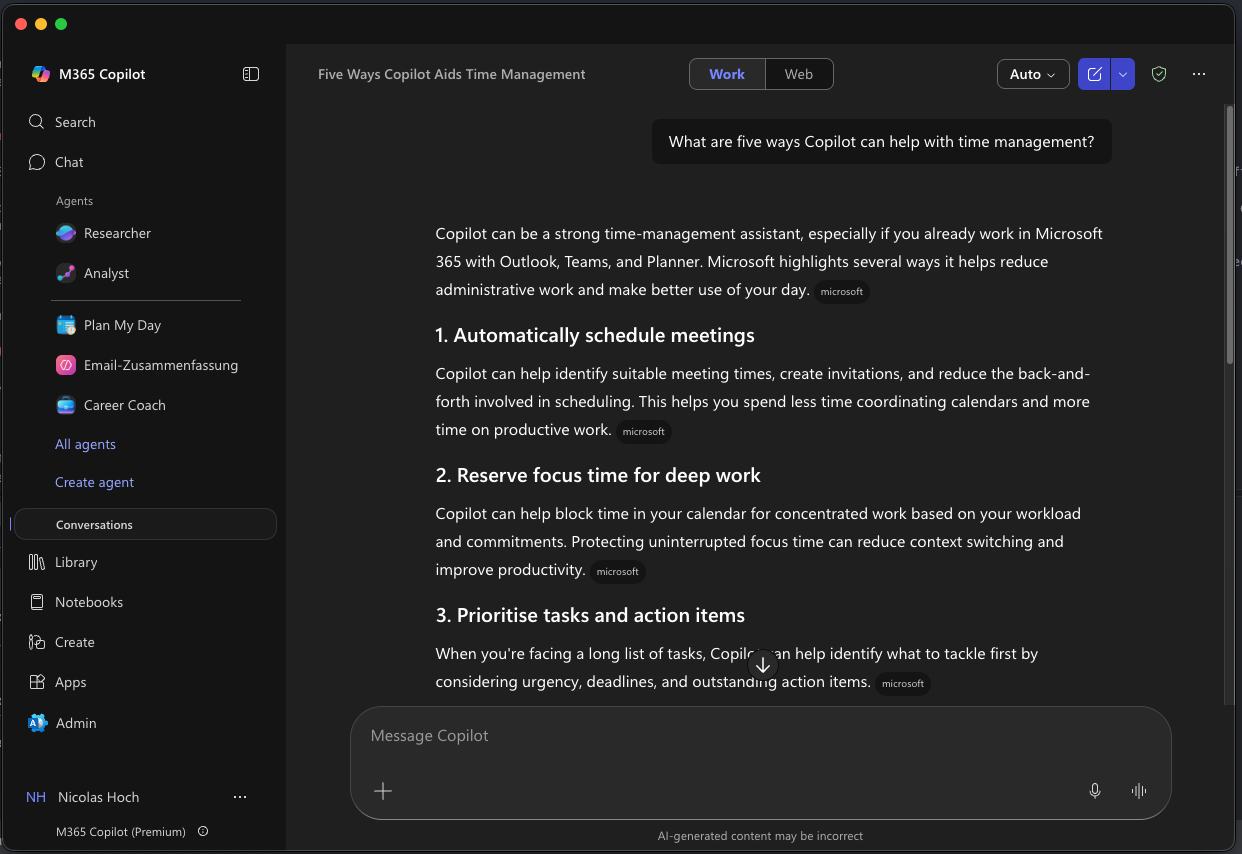Image resolution: width=1242 pixels, height=854 pixels.
Task: Click the heading 3. Prioritise tasks and action items
Action: click(x=590, y=615)
